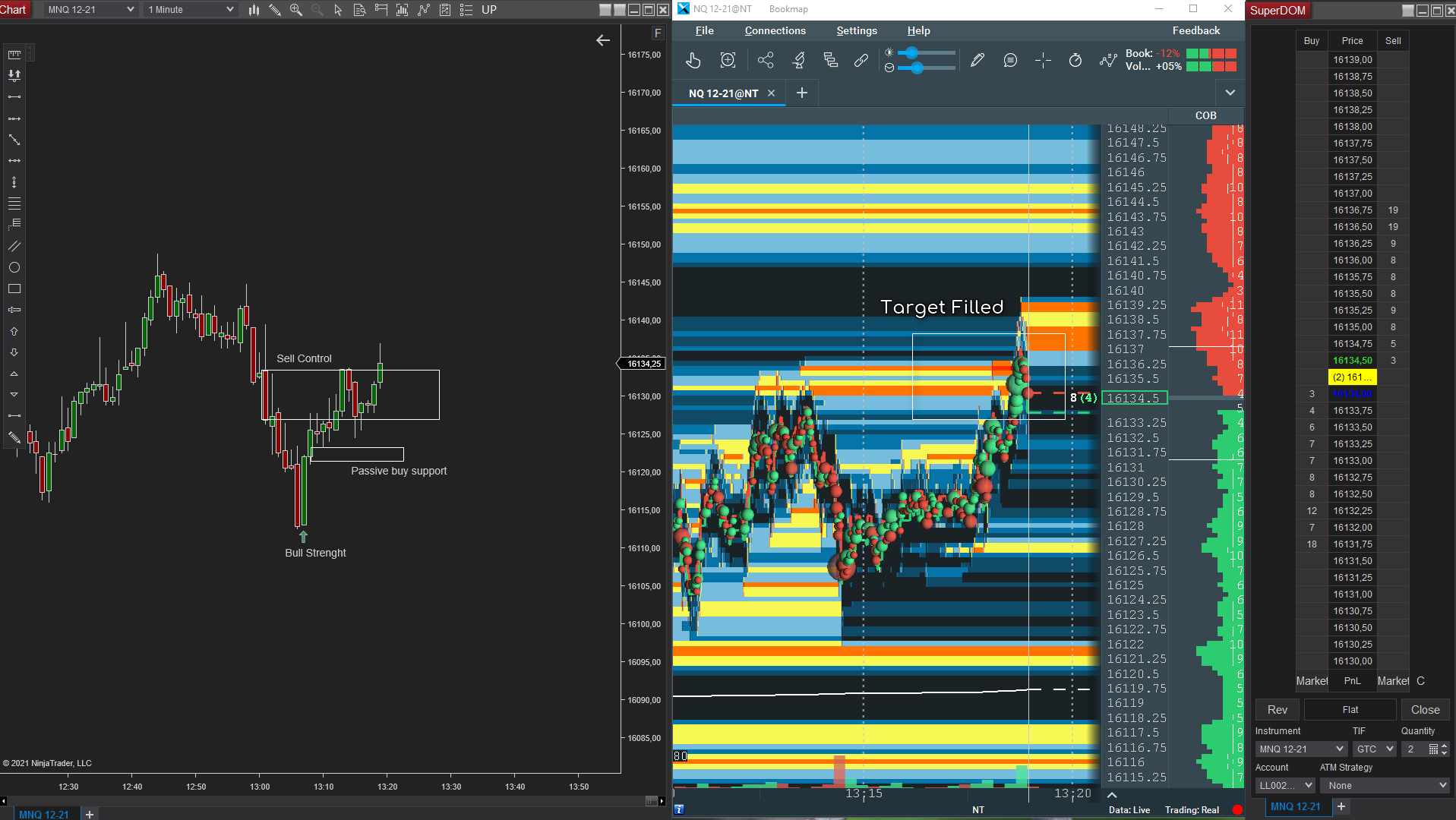Zoom in on the NinjaTrader chart

tap(296, 10)
